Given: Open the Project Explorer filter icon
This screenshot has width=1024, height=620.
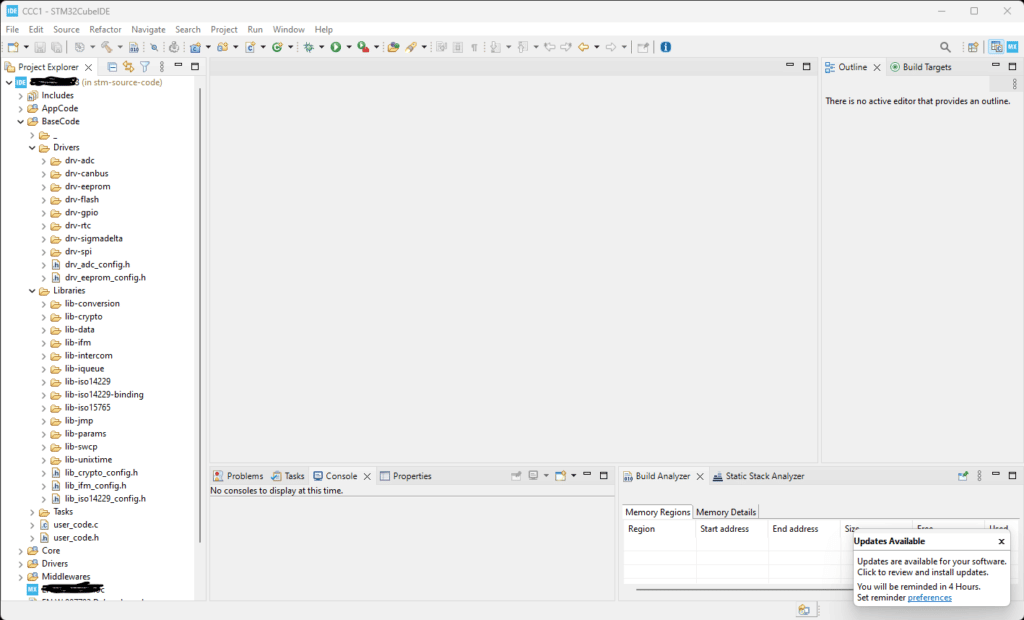Looking at the screenshot, I should coord(145,67).
